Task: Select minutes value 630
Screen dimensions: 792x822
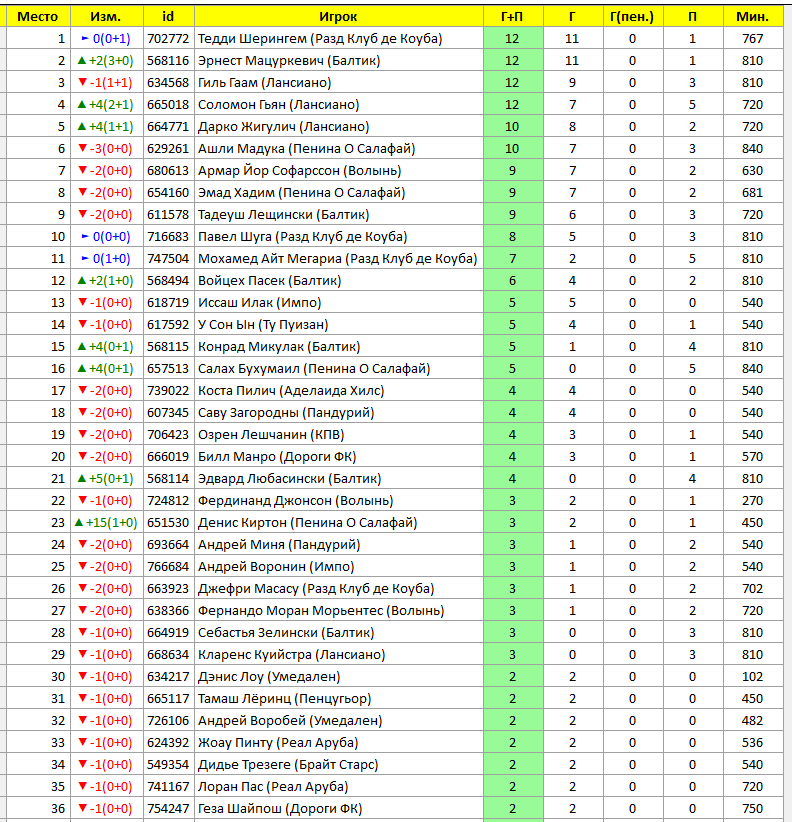Action: pos(753,170)
